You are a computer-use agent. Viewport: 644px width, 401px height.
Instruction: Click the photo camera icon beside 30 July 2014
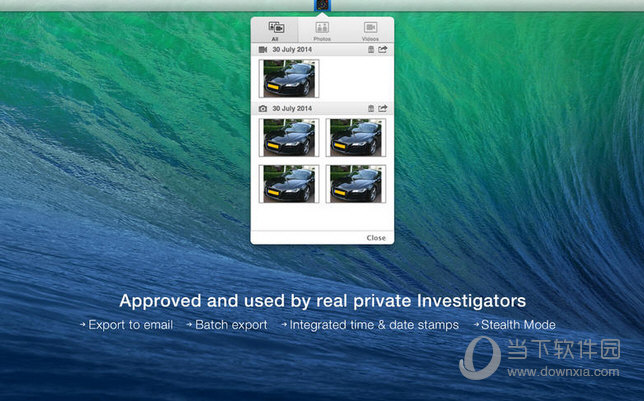coord(263,109)
